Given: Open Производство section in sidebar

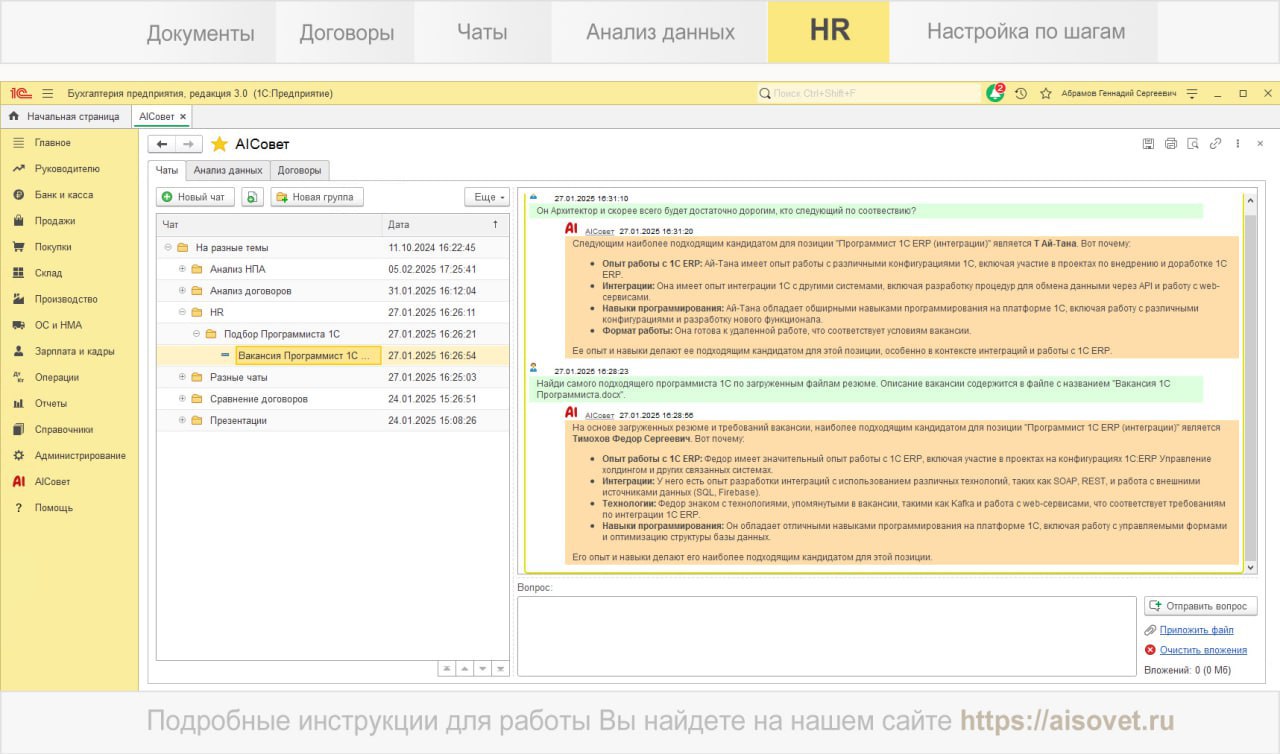Looking at the screenshot, I should tap(66, 299).
